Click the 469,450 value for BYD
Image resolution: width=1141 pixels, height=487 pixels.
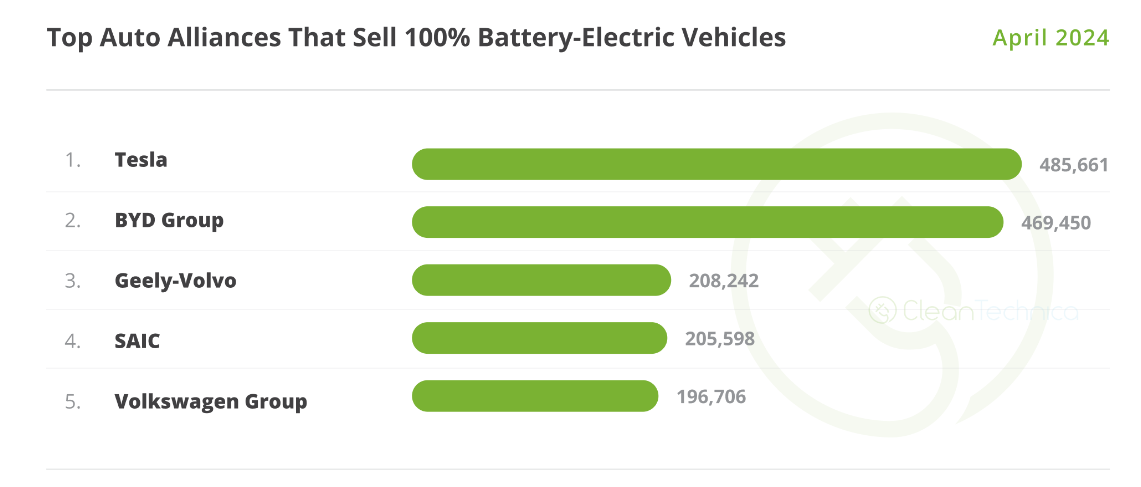tap(1056, 223)
